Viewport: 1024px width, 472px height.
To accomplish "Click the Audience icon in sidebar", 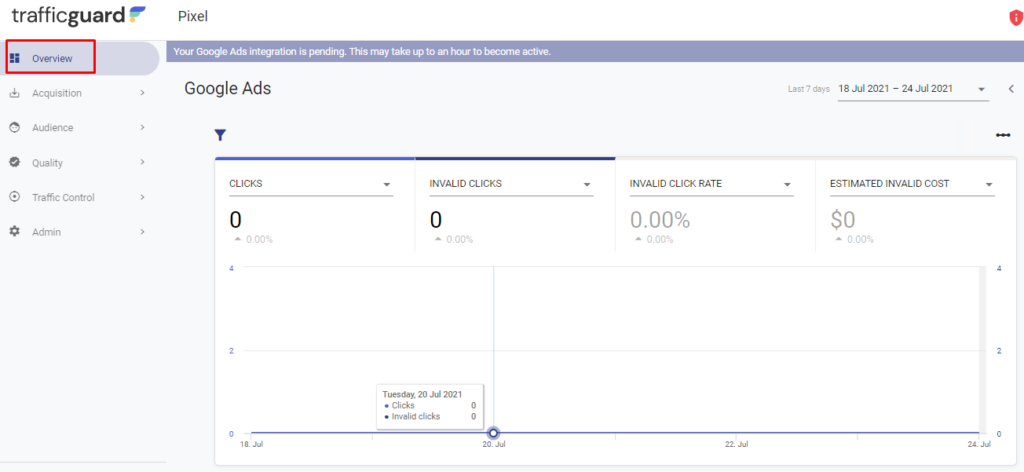I will coord(15,128).
